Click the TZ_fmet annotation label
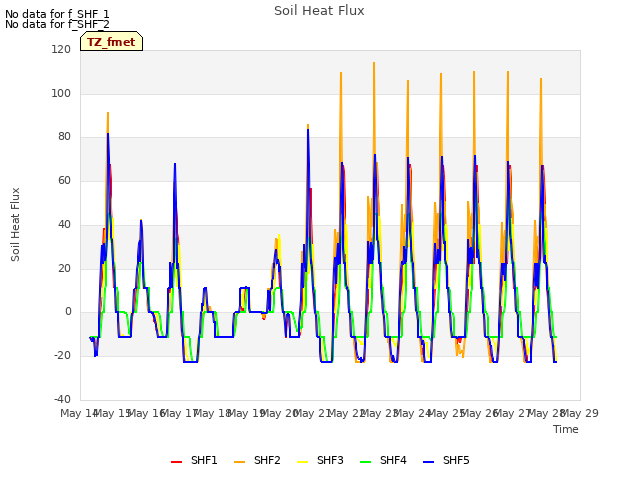 coord(111,42)
